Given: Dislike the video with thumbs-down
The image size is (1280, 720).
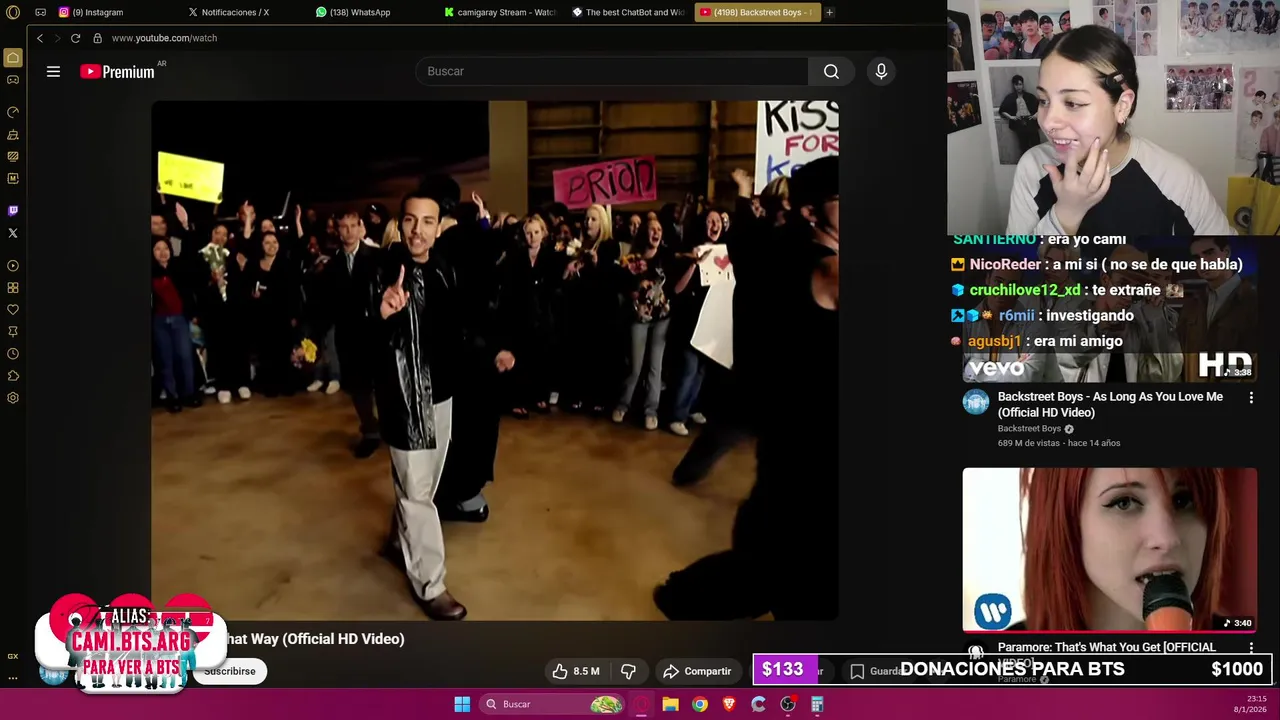Looking at the screenshot, I should (629, 671).
